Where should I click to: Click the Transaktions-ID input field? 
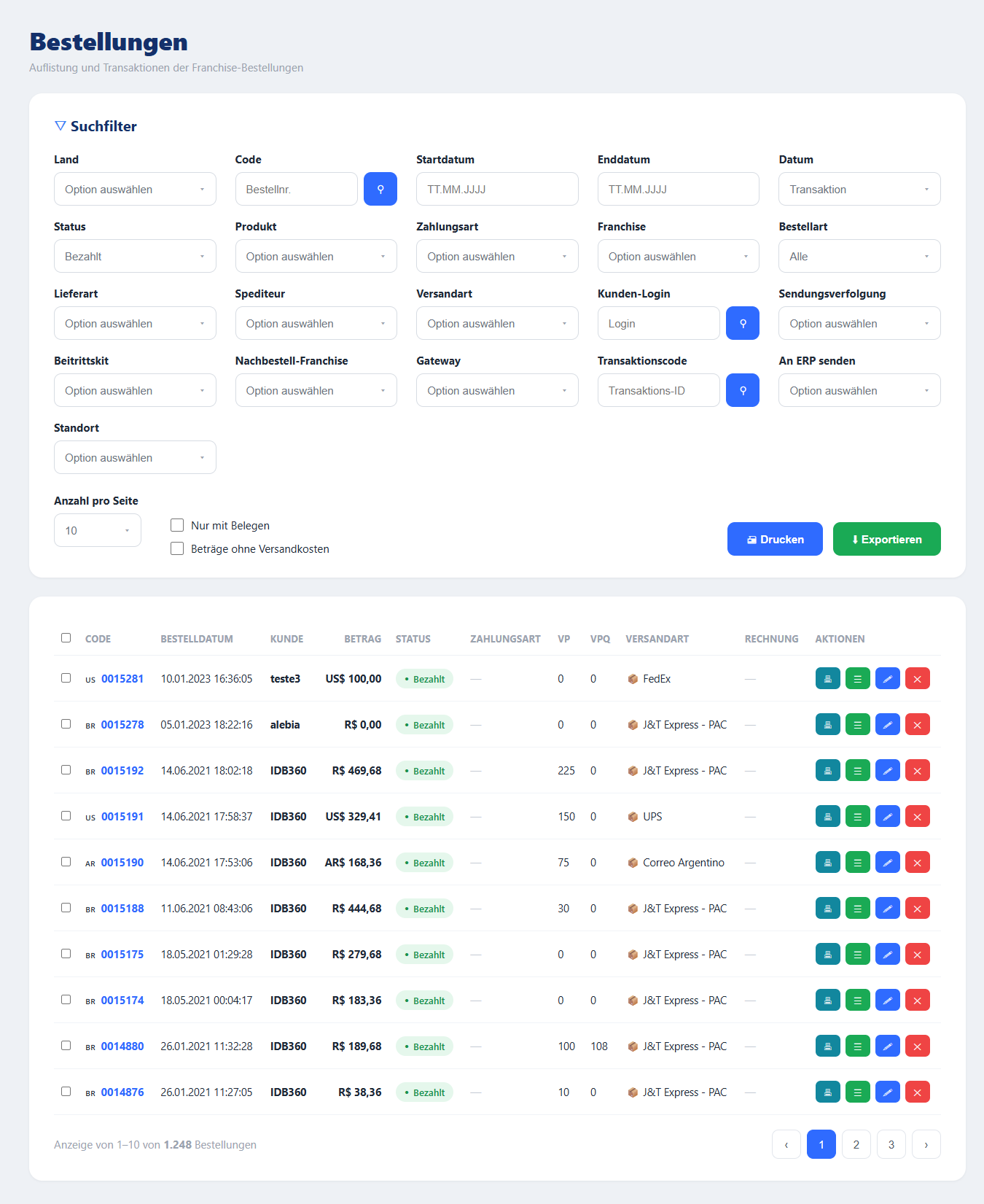(x=659, y=390)
